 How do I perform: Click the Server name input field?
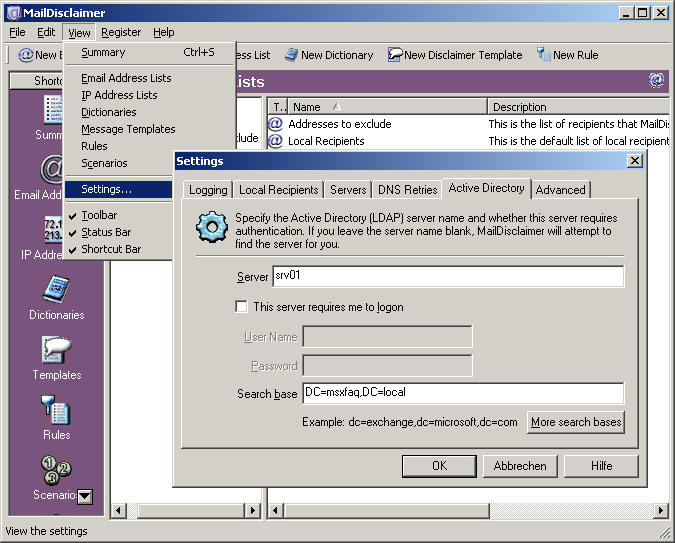[448, 276]
